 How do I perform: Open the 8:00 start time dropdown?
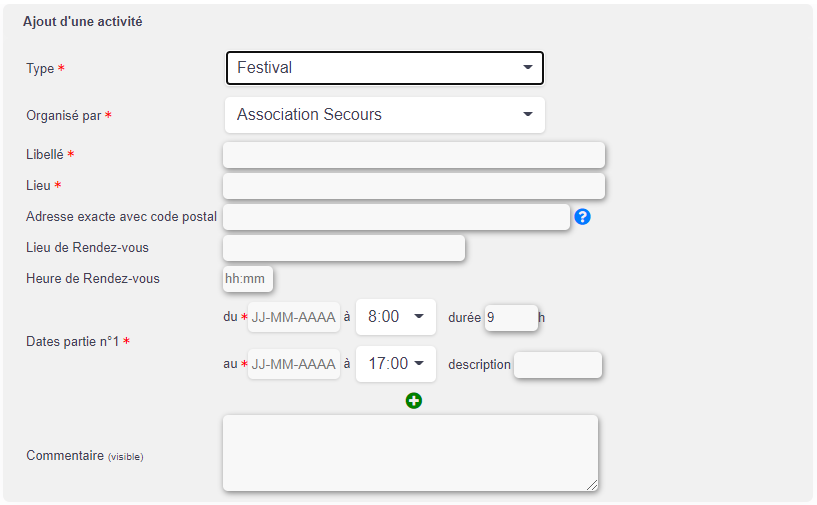[x=395, y=316]
